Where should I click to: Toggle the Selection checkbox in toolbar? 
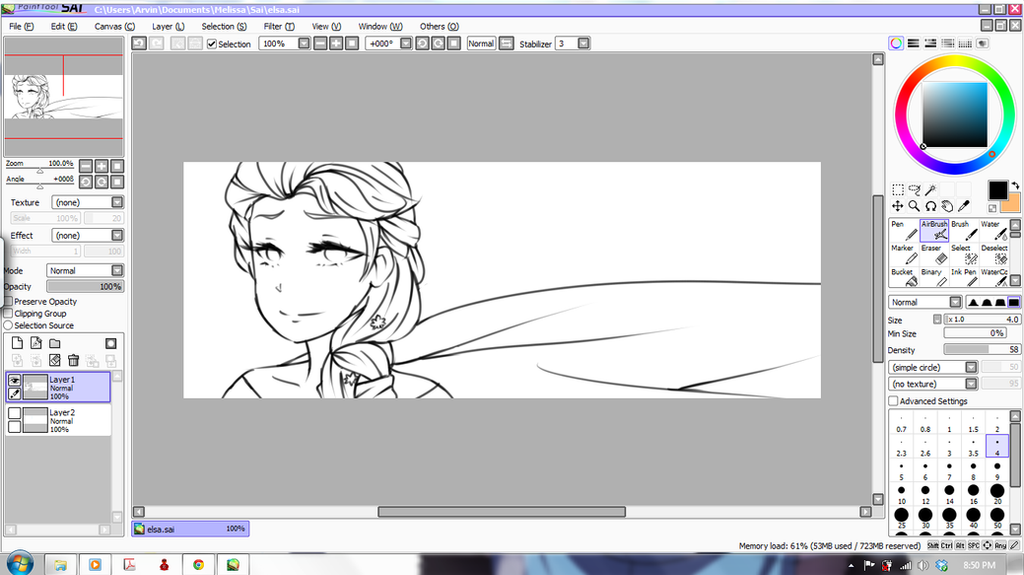(x=212, y=44)
